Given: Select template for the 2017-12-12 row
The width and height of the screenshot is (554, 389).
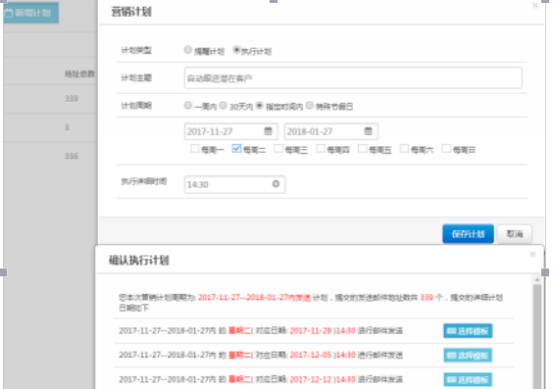Looking at the screenshot, I should point(468,380).
